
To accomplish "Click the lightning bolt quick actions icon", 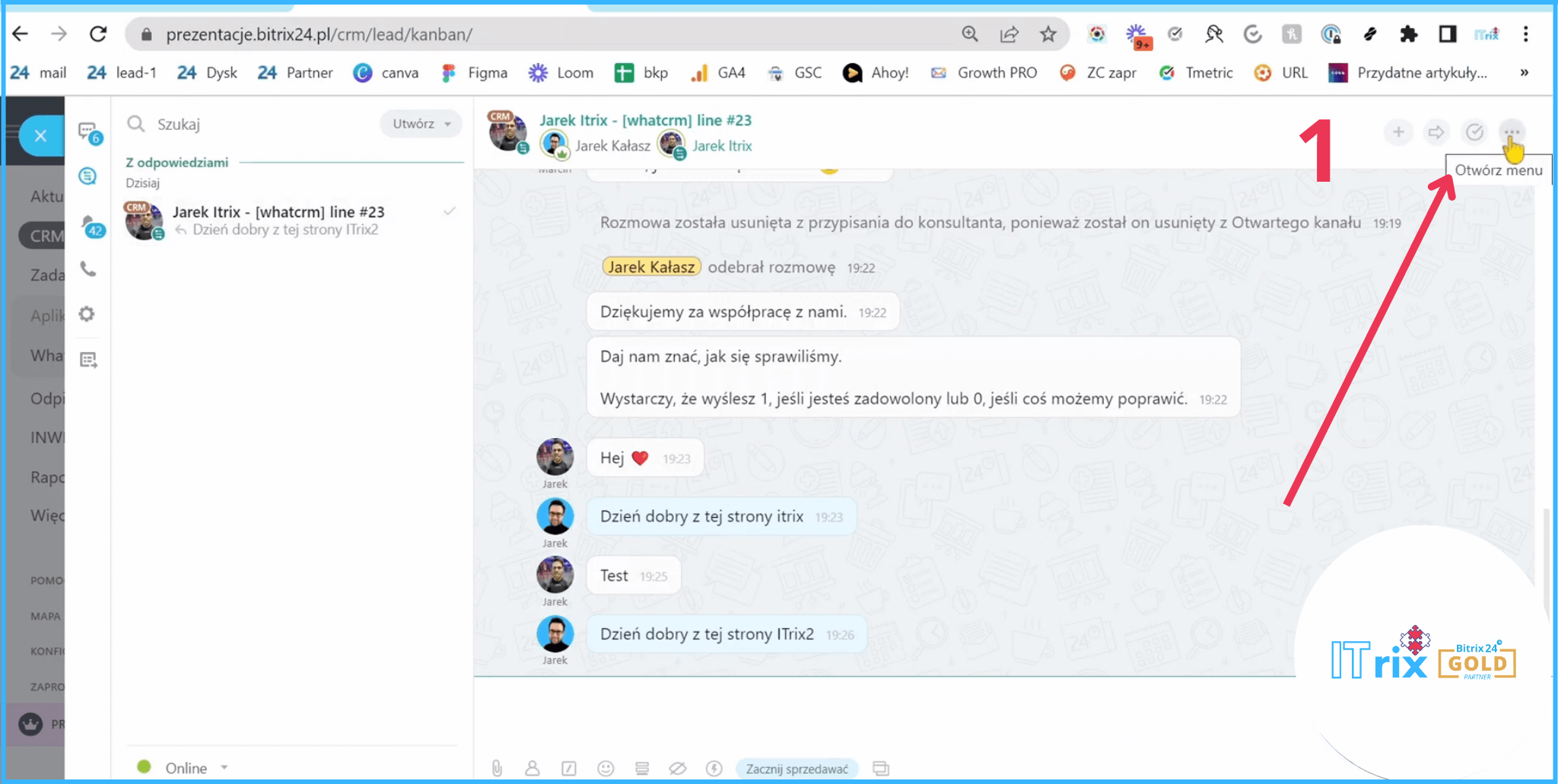I will 714,769.
